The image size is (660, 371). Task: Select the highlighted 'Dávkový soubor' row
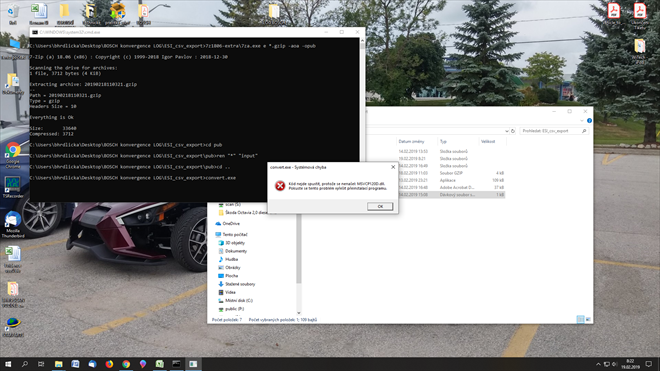(x=451, y=195)
